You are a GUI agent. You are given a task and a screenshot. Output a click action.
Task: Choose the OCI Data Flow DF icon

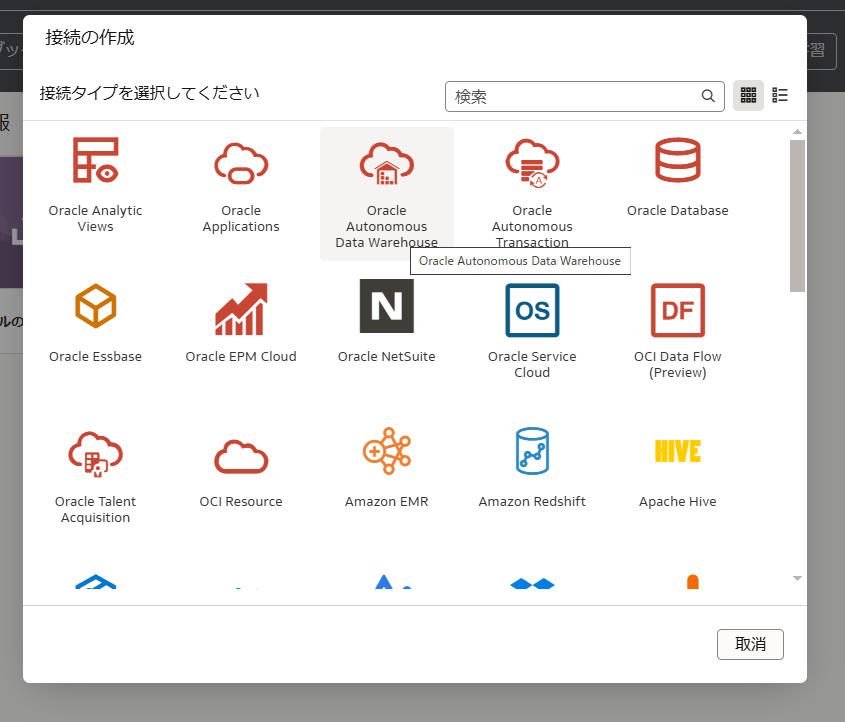[677, 310]
